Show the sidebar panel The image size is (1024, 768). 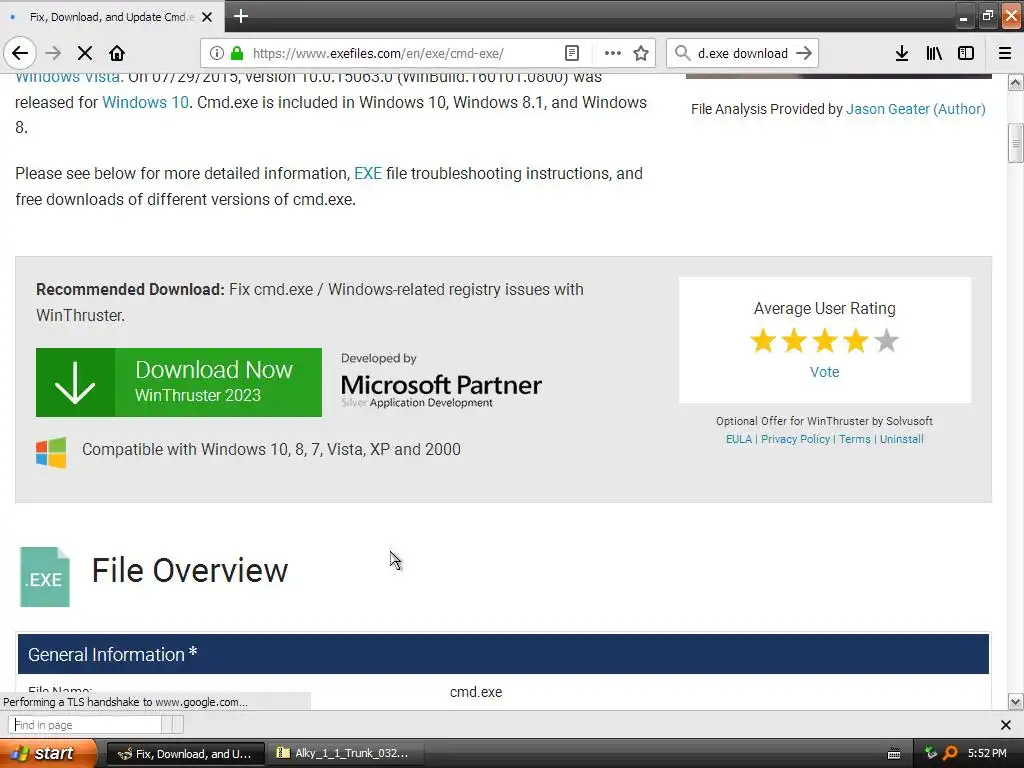[966, 53]
